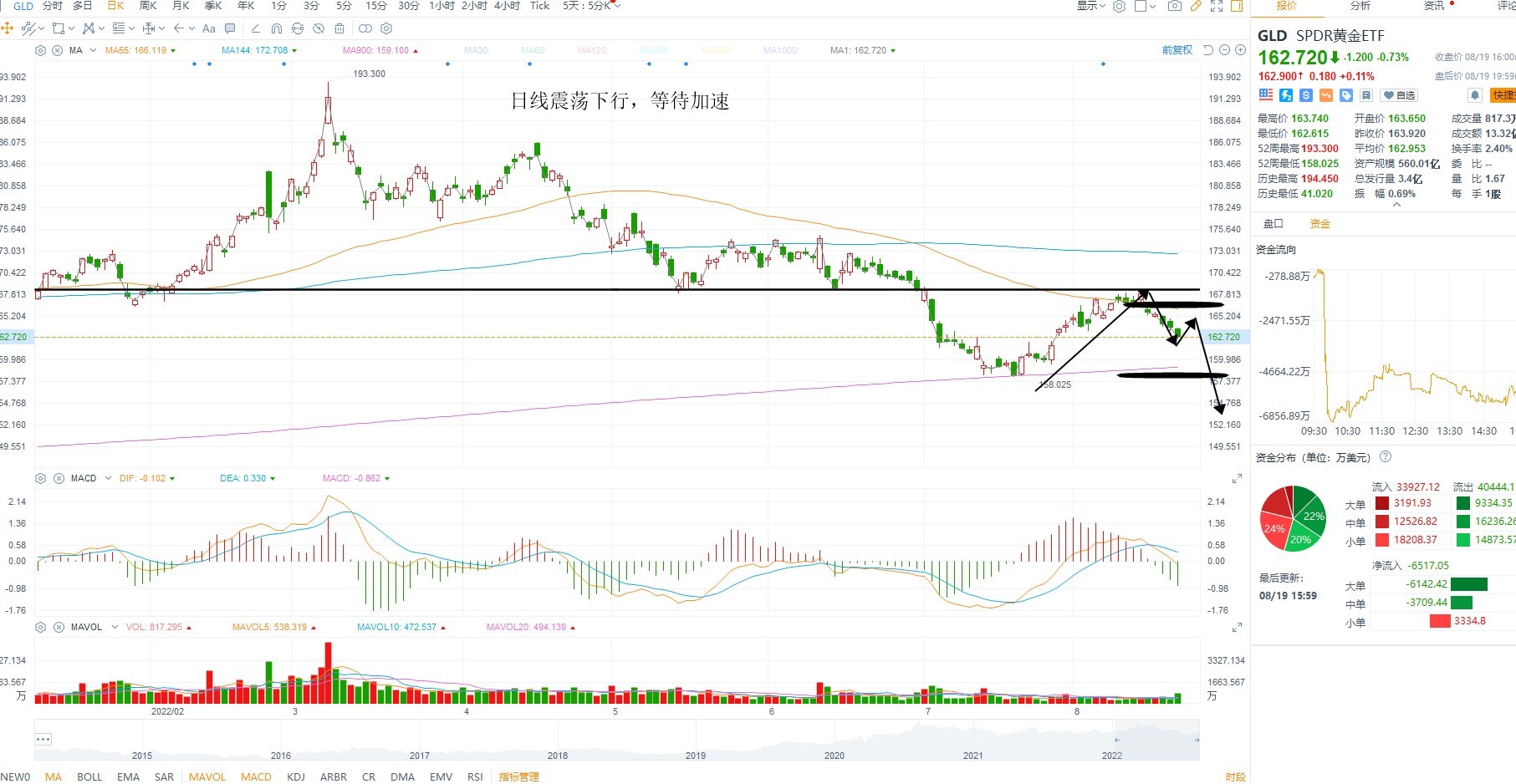Expand the 显示 display dropdown
The image size is (1516, 784).
click(x=1091, y=6)
